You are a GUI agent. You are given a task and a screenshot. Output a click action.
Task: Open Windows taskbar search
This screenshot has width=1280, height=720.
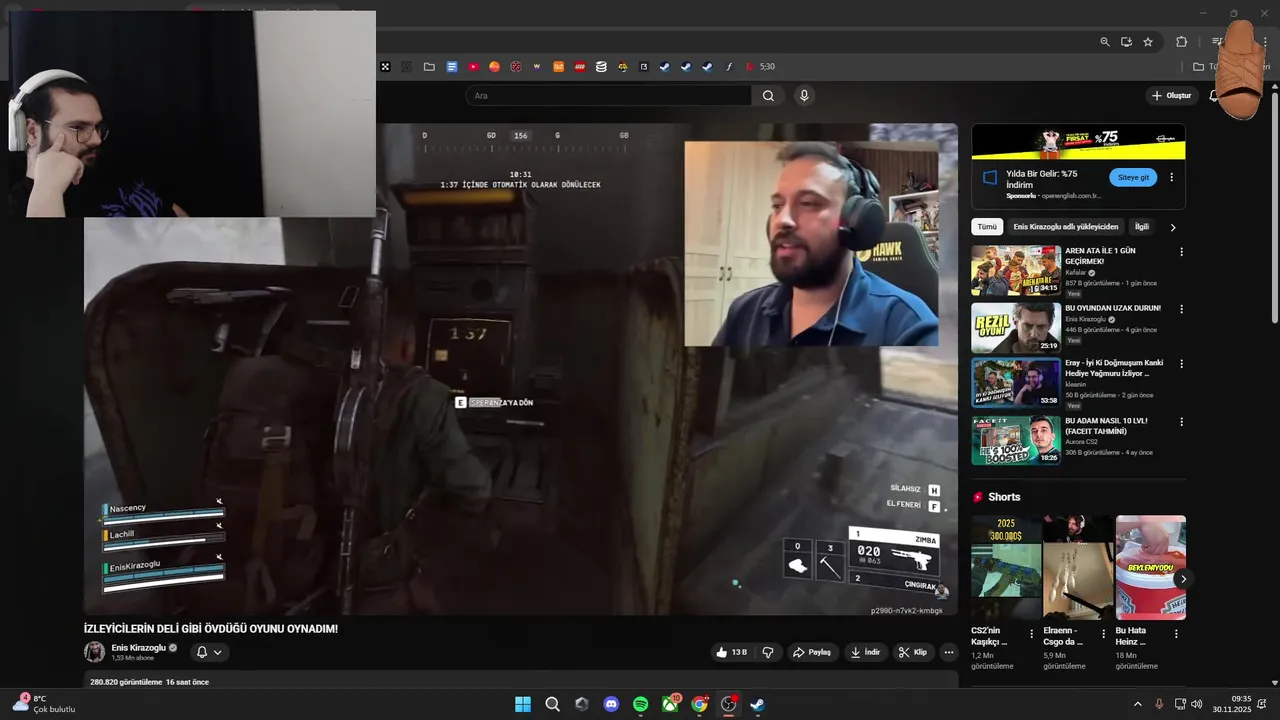pyautogui.click(x=552, y=704)
